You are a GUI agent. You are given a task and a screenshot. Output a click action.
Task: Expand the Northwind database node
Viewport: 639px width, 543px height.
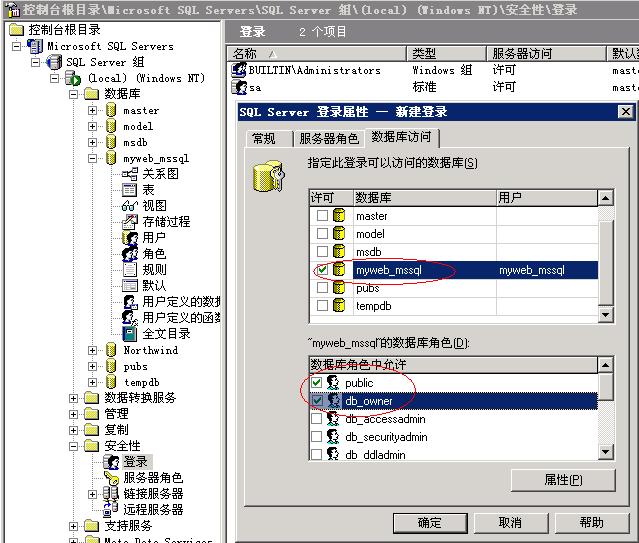pyautogui.click(x=93, y=350)
